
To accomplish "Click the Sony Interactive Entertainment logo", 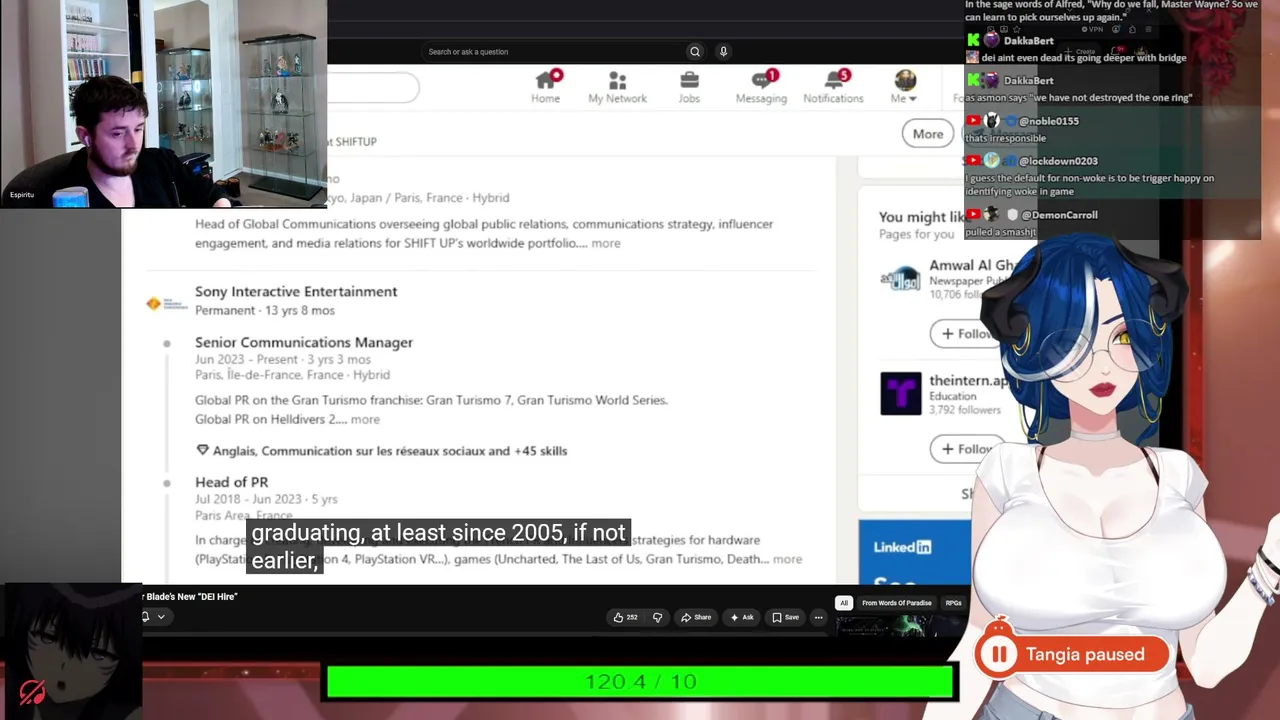I will [167, 303].
